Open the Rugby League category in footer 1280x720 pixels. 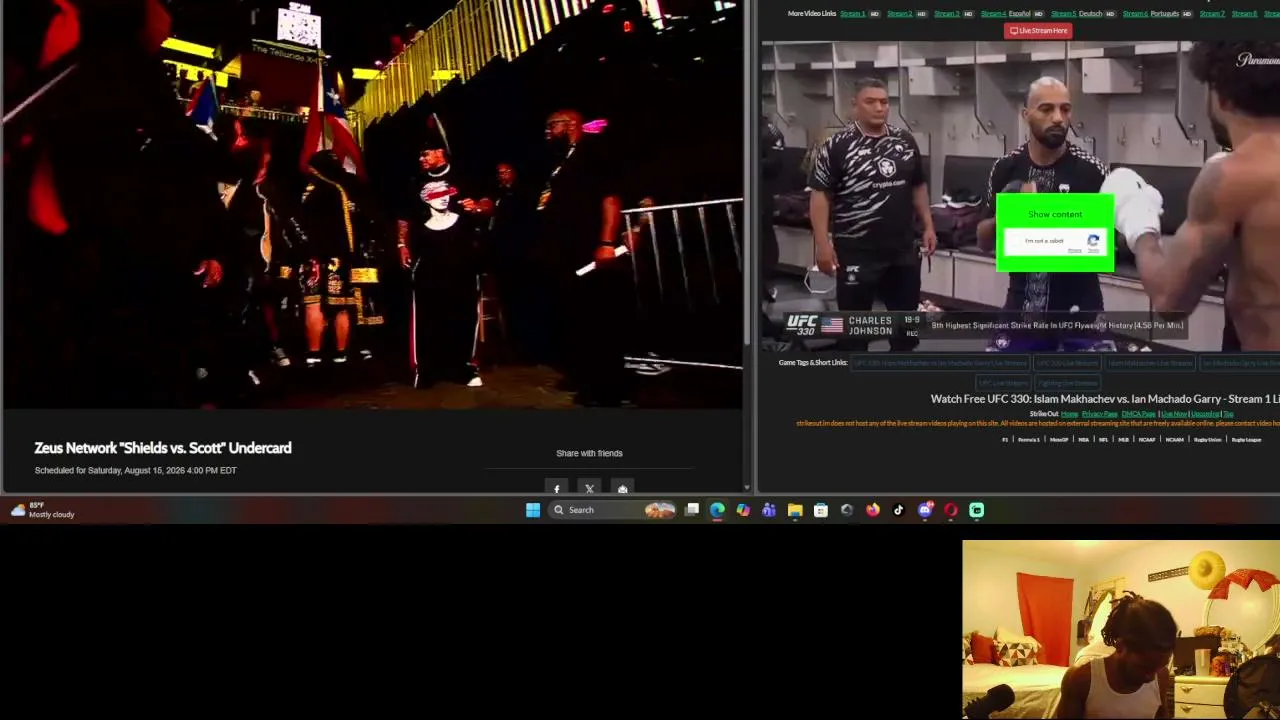pyautogui.click(x=1246, y=440)
